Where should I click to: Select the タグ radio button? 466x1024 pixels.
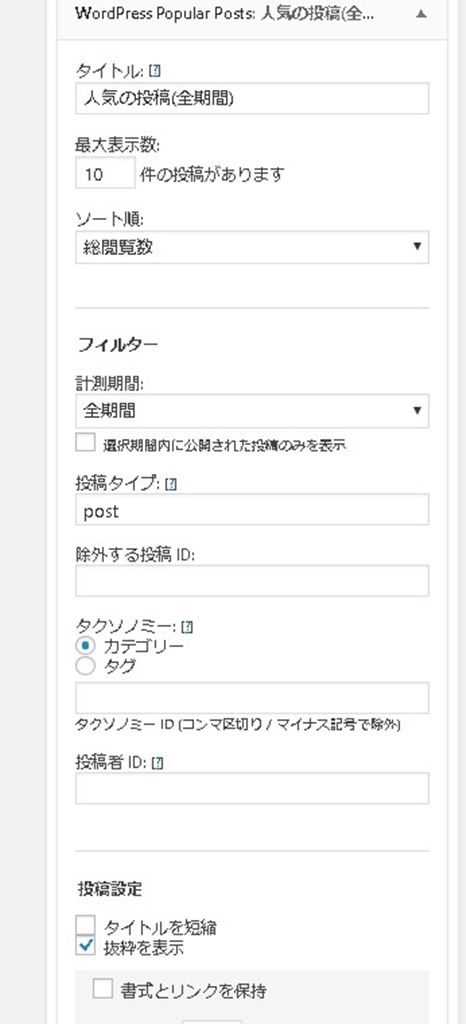[x=85, y=666]
